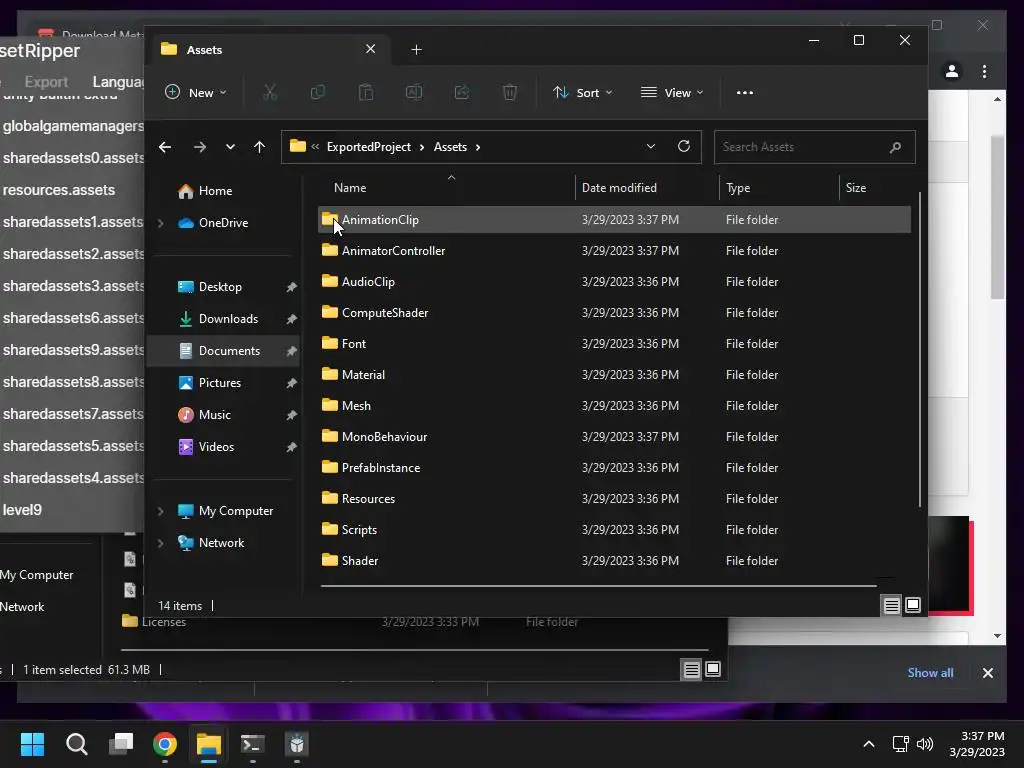Open the Chrome profile icon in background browser

point(952,71)
